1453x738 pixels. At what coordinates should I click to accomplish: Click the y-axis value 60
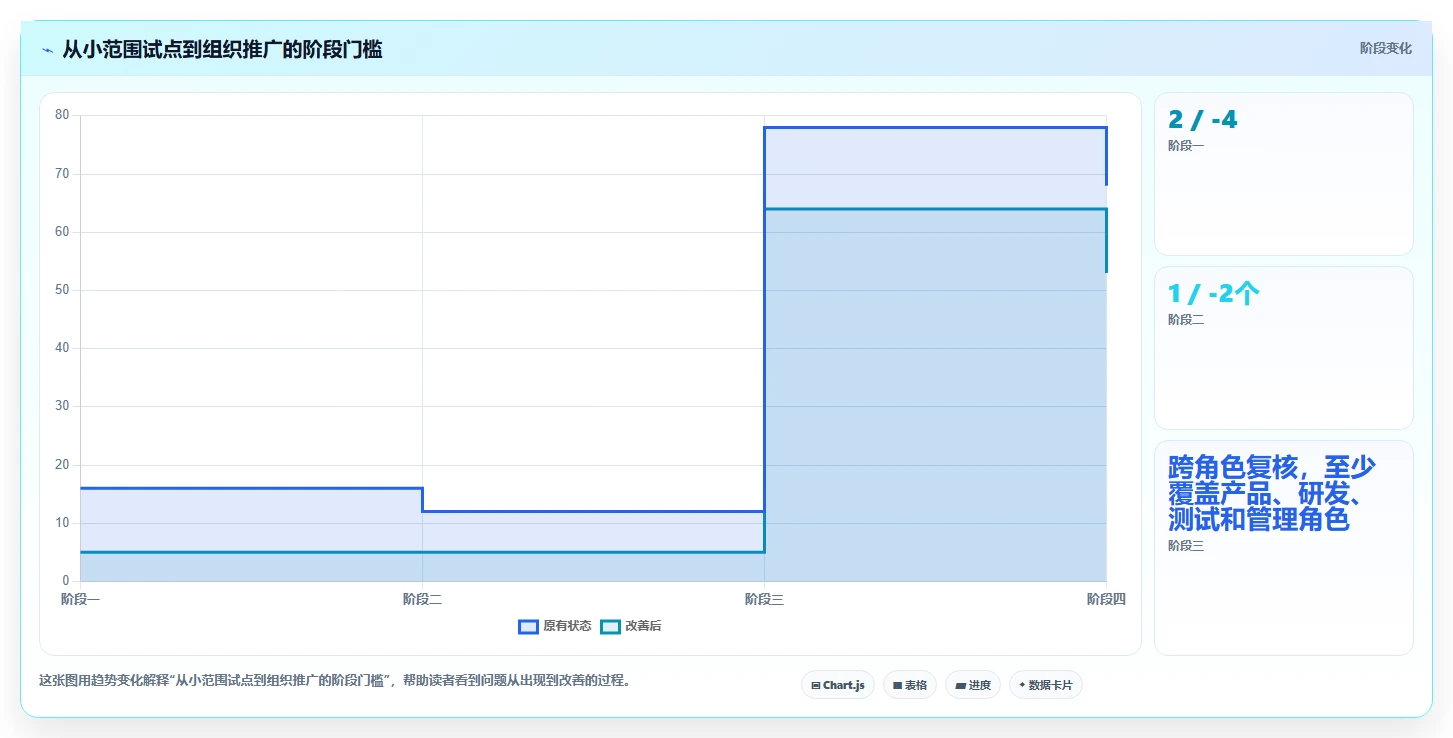click(62, 232)
